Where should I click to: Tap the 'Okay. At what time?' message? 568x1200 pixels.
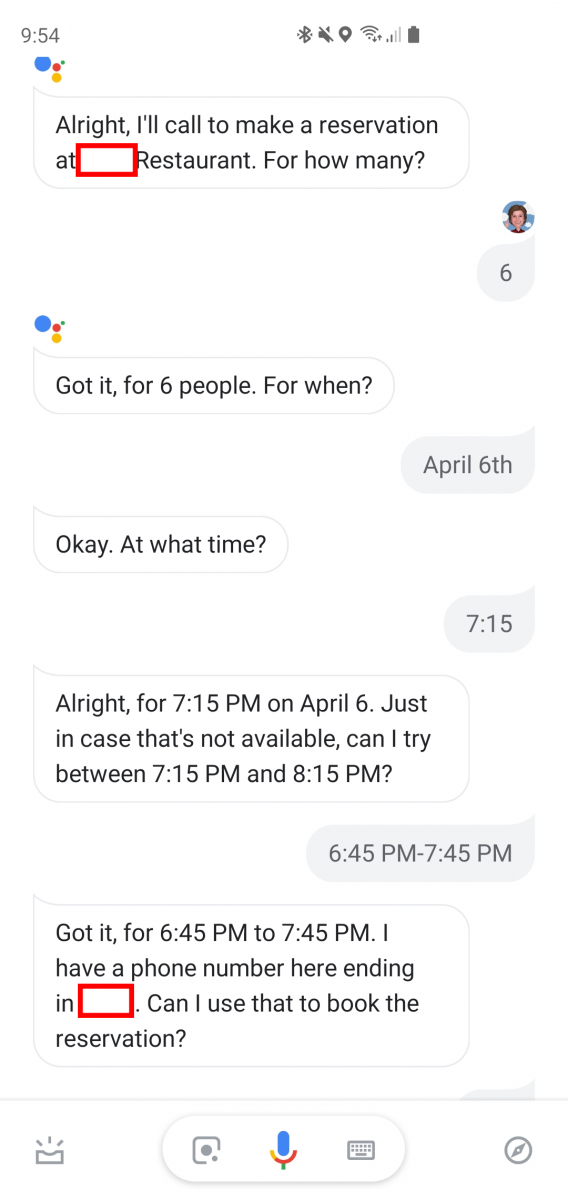click(x=161, y=545)
